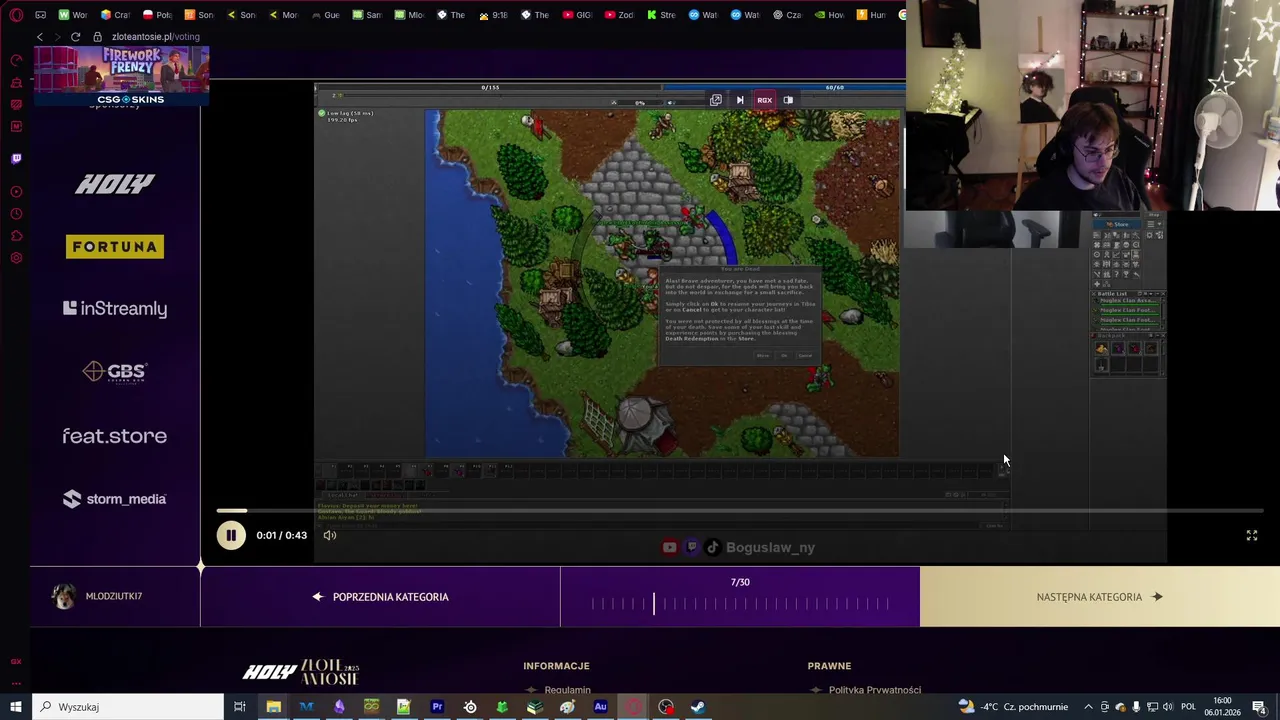Viewport: 1280px width, 720px height.
Task: Open the Polityka Prywatności footer link
Action: [x=874, y=690]
